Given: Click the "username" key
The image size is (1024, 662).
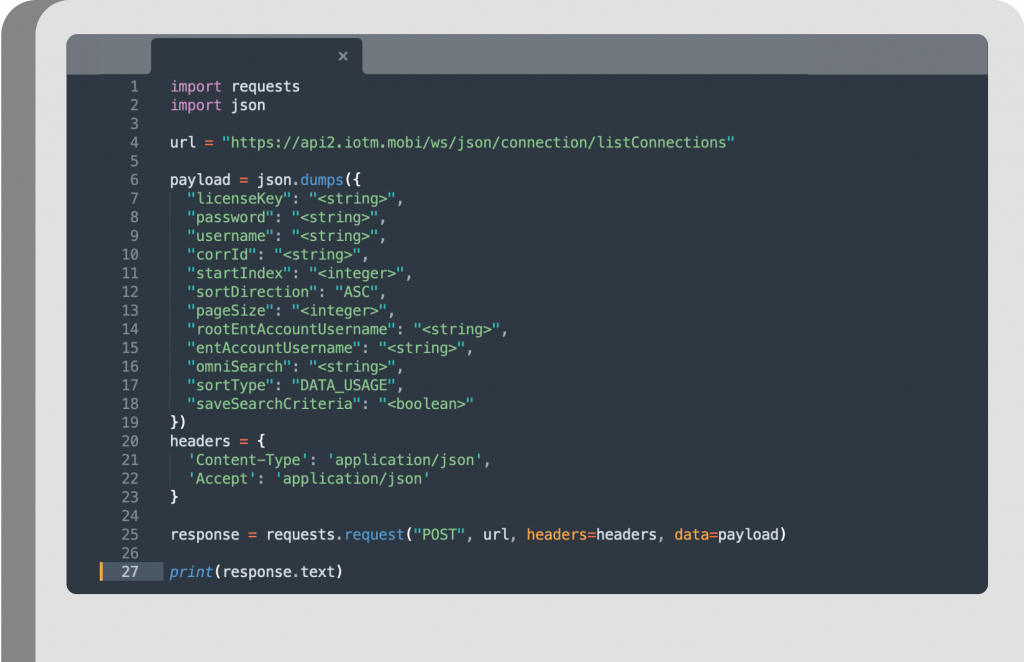Looking at the screenshot, I should click(x=231, y=236).
